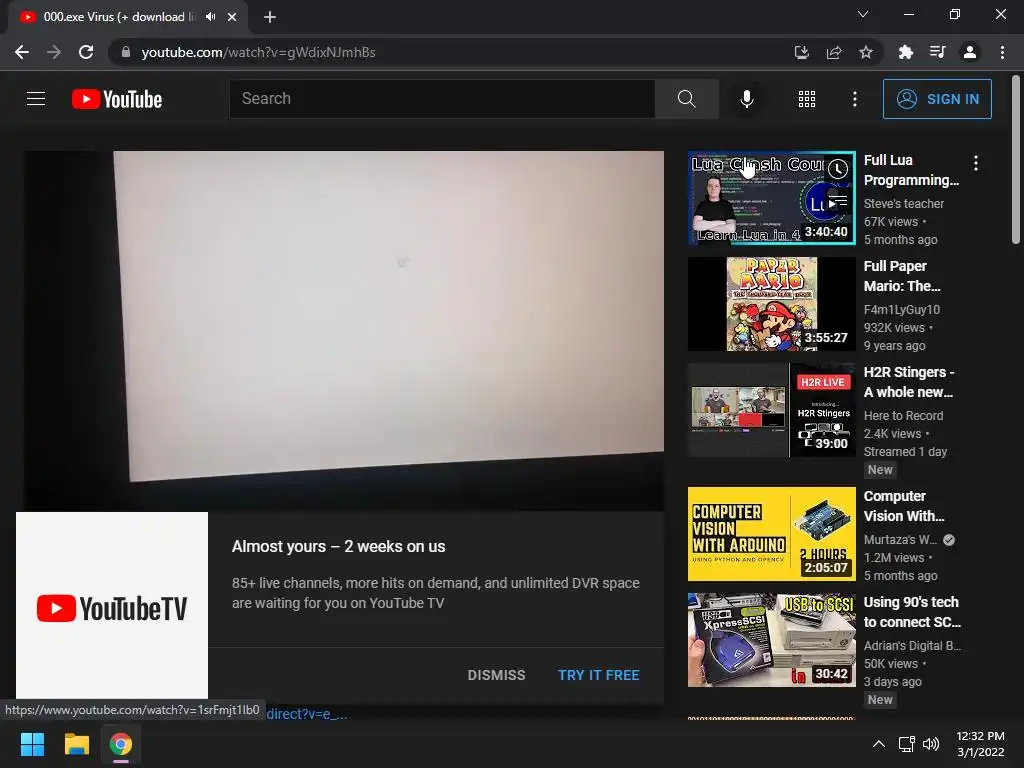Go forward in browser history
The height and width of the screenshot is (768, 1024).
54,52
